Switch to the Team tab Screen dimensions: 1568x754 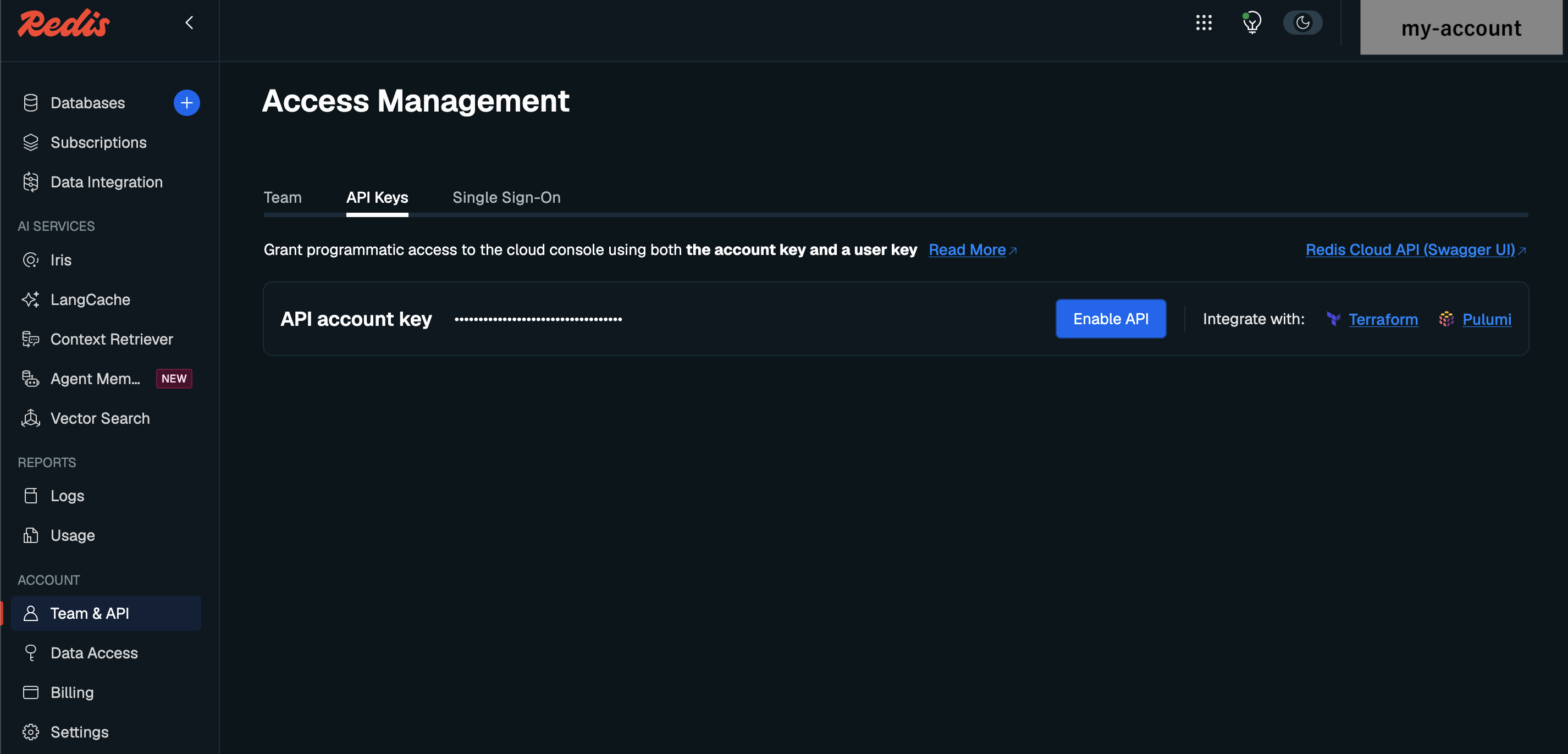pos(283,197)
